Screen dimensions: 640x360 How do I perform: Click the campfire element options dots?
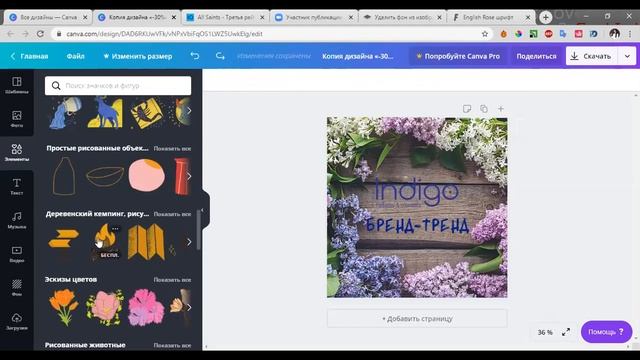[116, 229]
